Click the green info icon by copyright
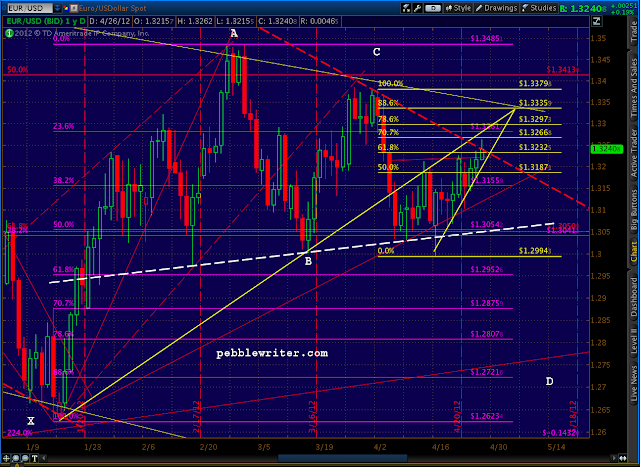 [9, 33]
